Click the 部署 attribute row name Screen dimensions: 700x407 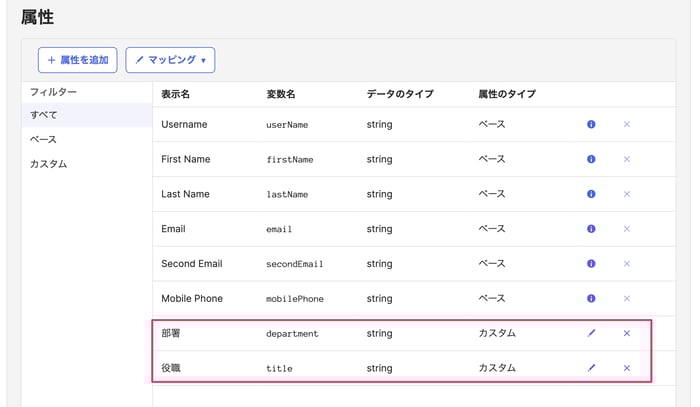[x=171, y=333]
